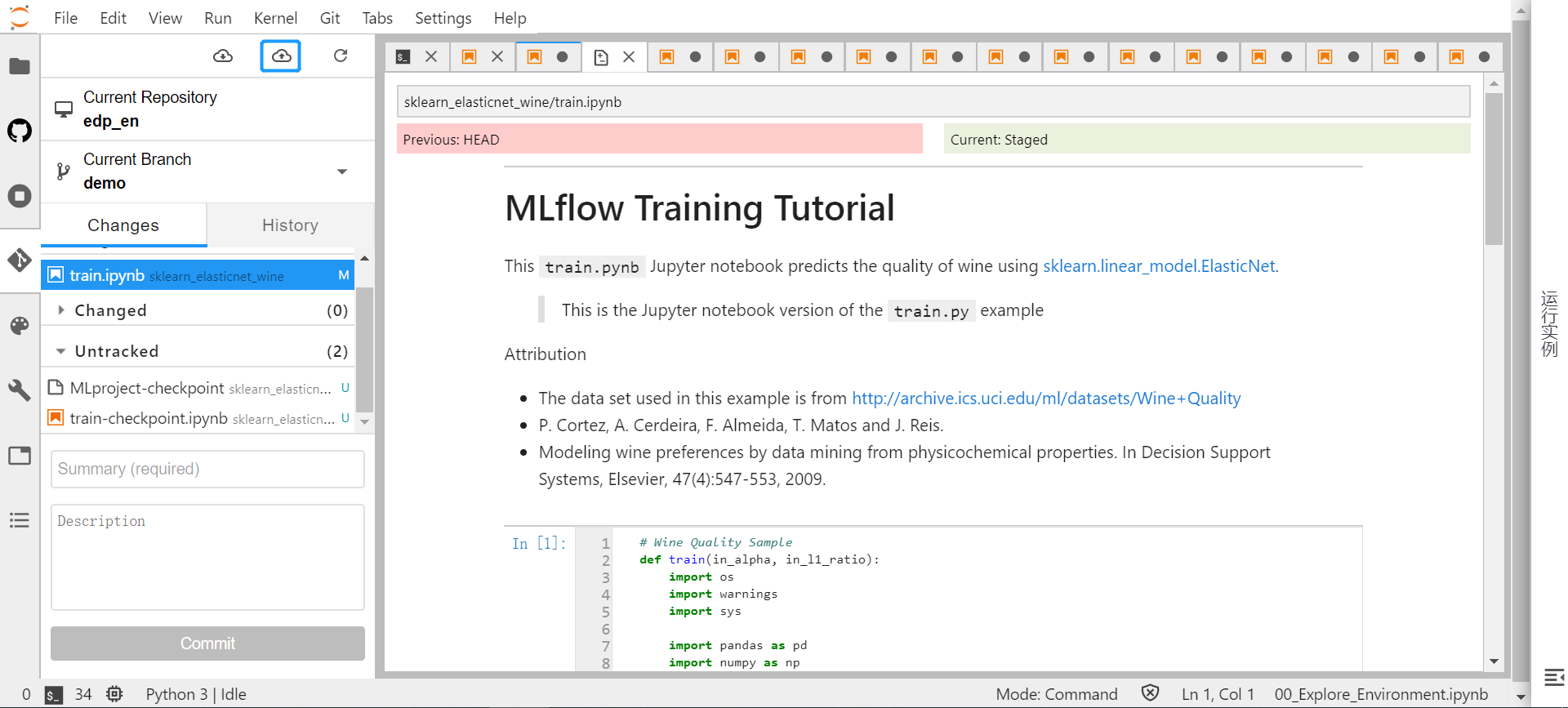Viewport: 1568px width, 708px height.
Task: Click the outer page vertical scrollbar thumb
Action: [1521, 351]
